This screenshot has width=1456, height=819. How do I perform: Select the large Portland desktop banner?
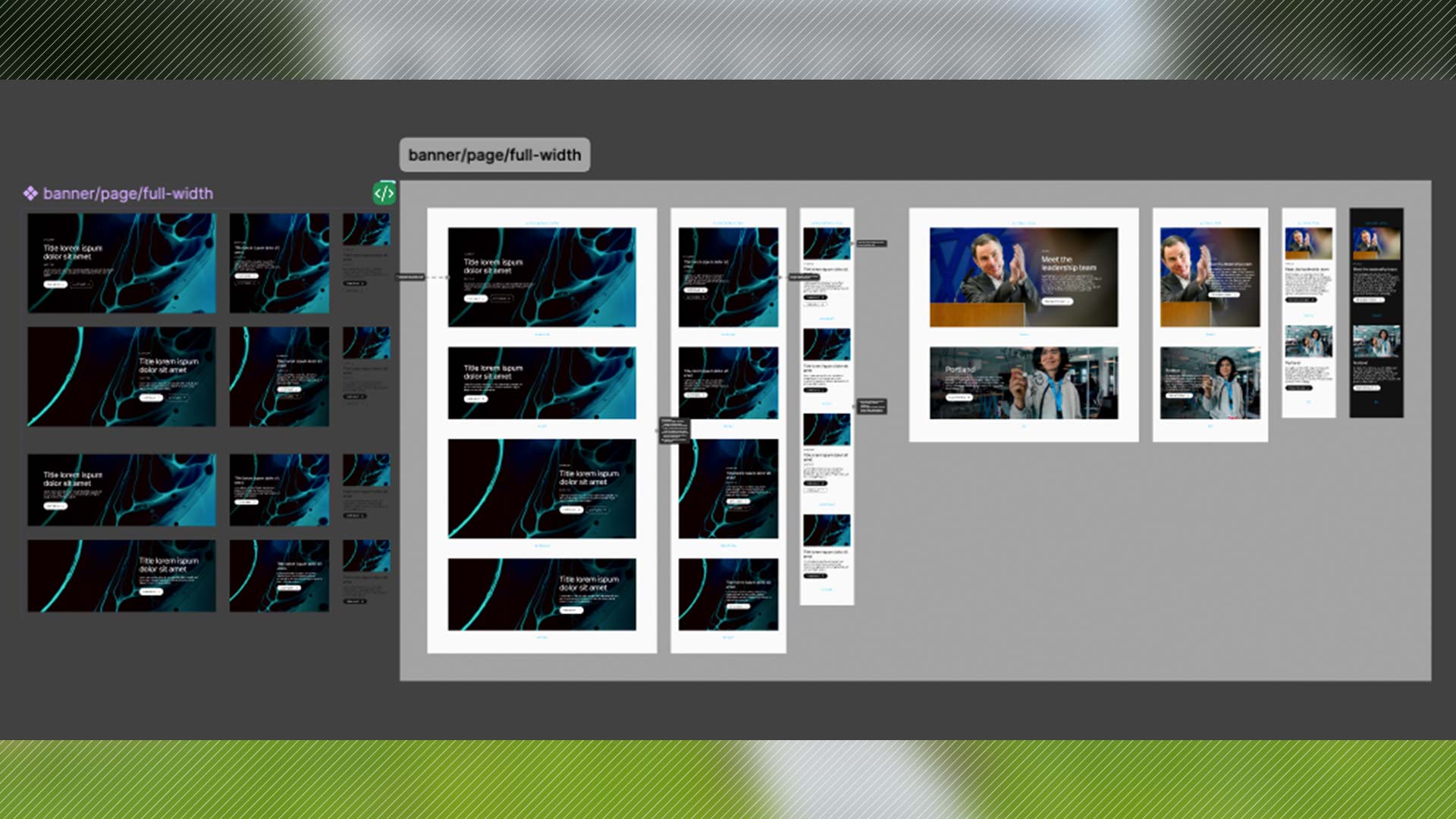[1023, 383]
